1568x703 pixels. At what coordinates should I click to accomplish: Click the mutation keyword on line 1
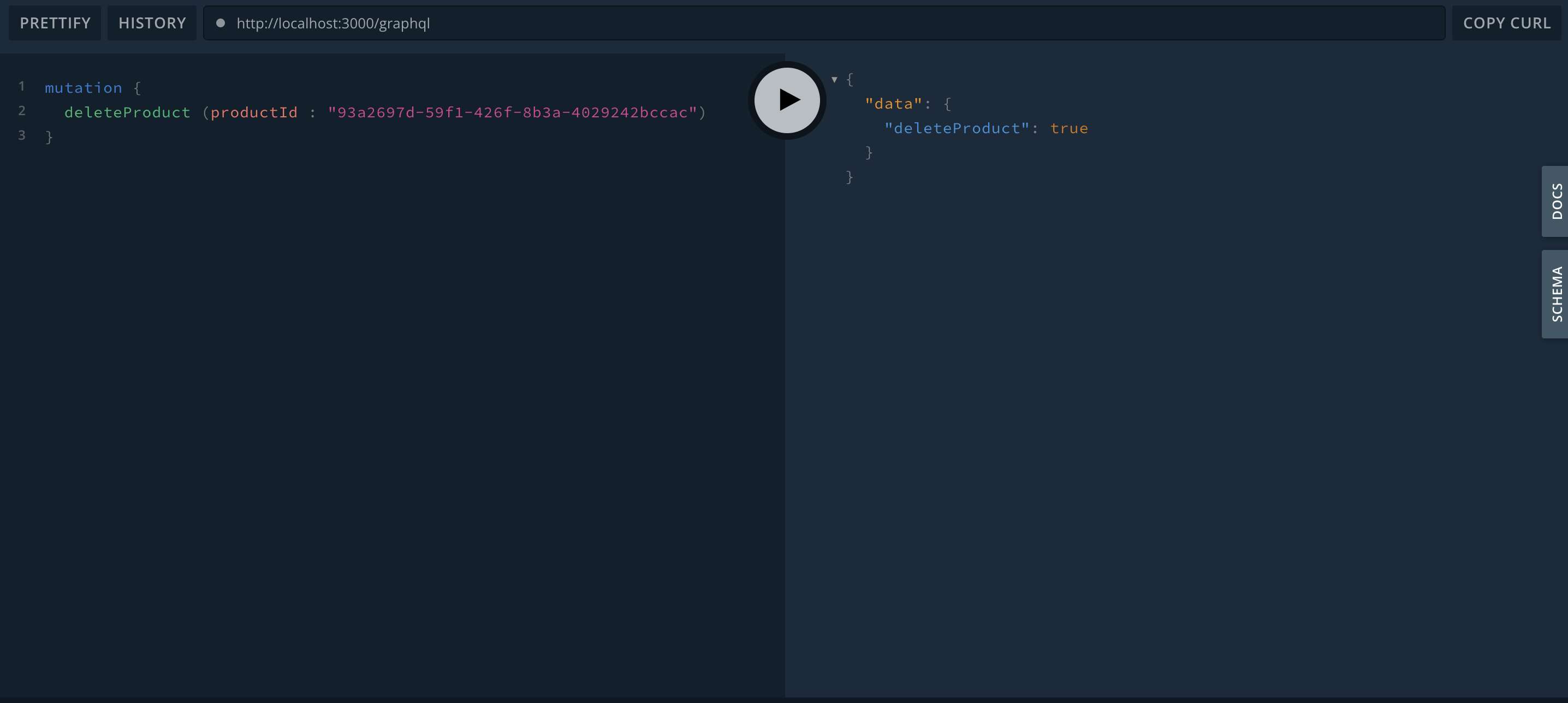[x=84, y=88]
